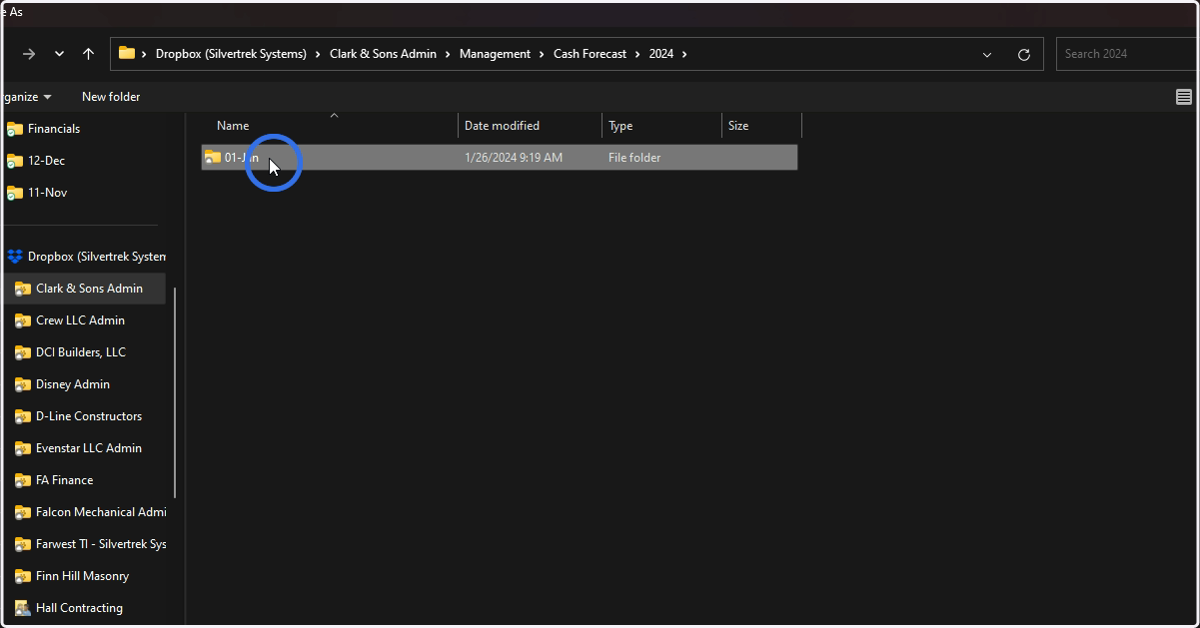Screen dimensions: 1200x628
Task: Open DCI Builders, LLC folder
Action: click(81, 353)
